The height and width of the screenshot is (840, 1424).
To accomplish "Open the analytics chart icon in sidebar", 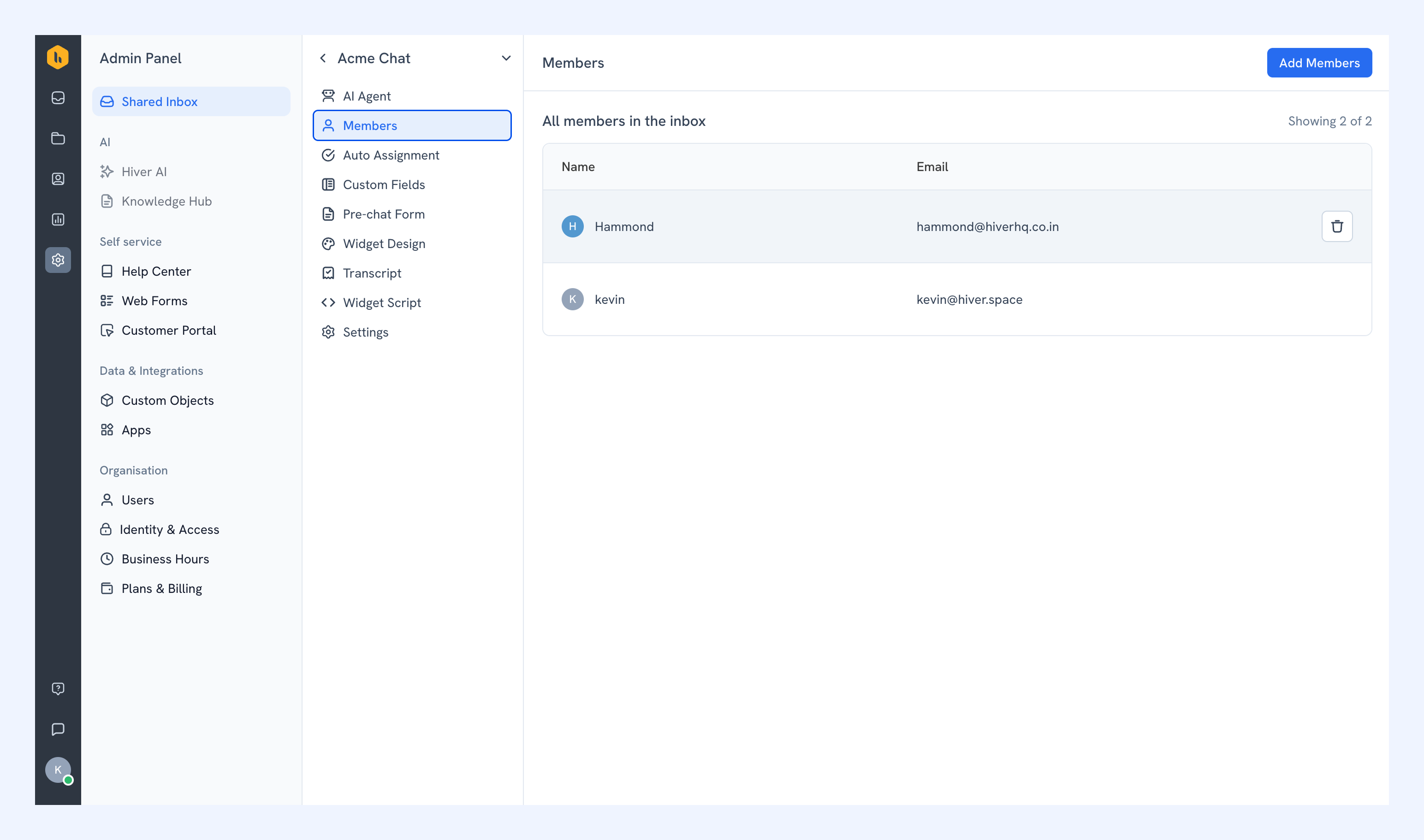I will (58, 219).
